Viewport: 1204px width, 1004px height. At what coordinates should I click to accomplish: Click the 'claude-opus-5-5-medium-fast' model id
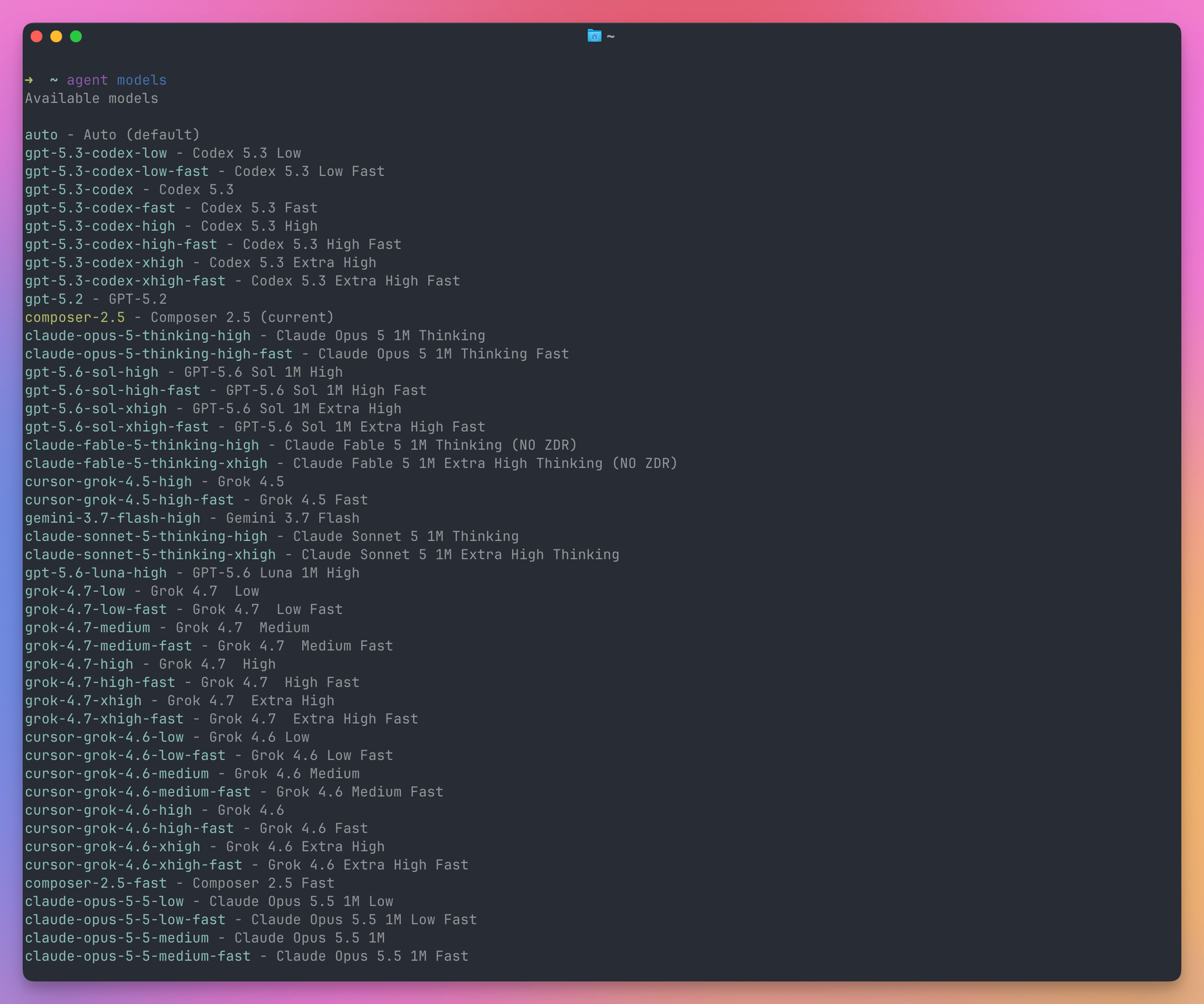(138, 957)
